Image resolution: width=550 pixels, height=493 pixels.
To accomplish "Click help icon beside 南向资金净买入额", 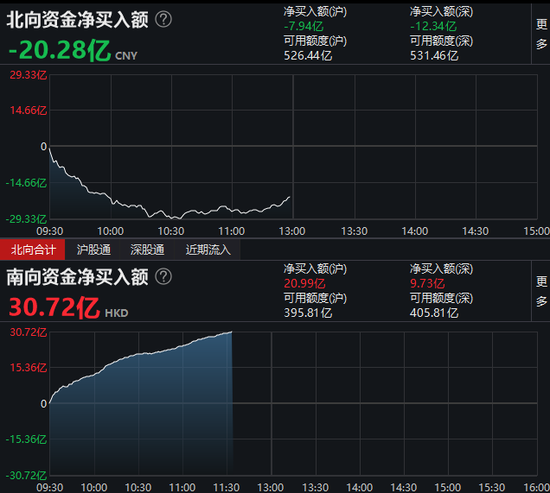I will [163, 277].
